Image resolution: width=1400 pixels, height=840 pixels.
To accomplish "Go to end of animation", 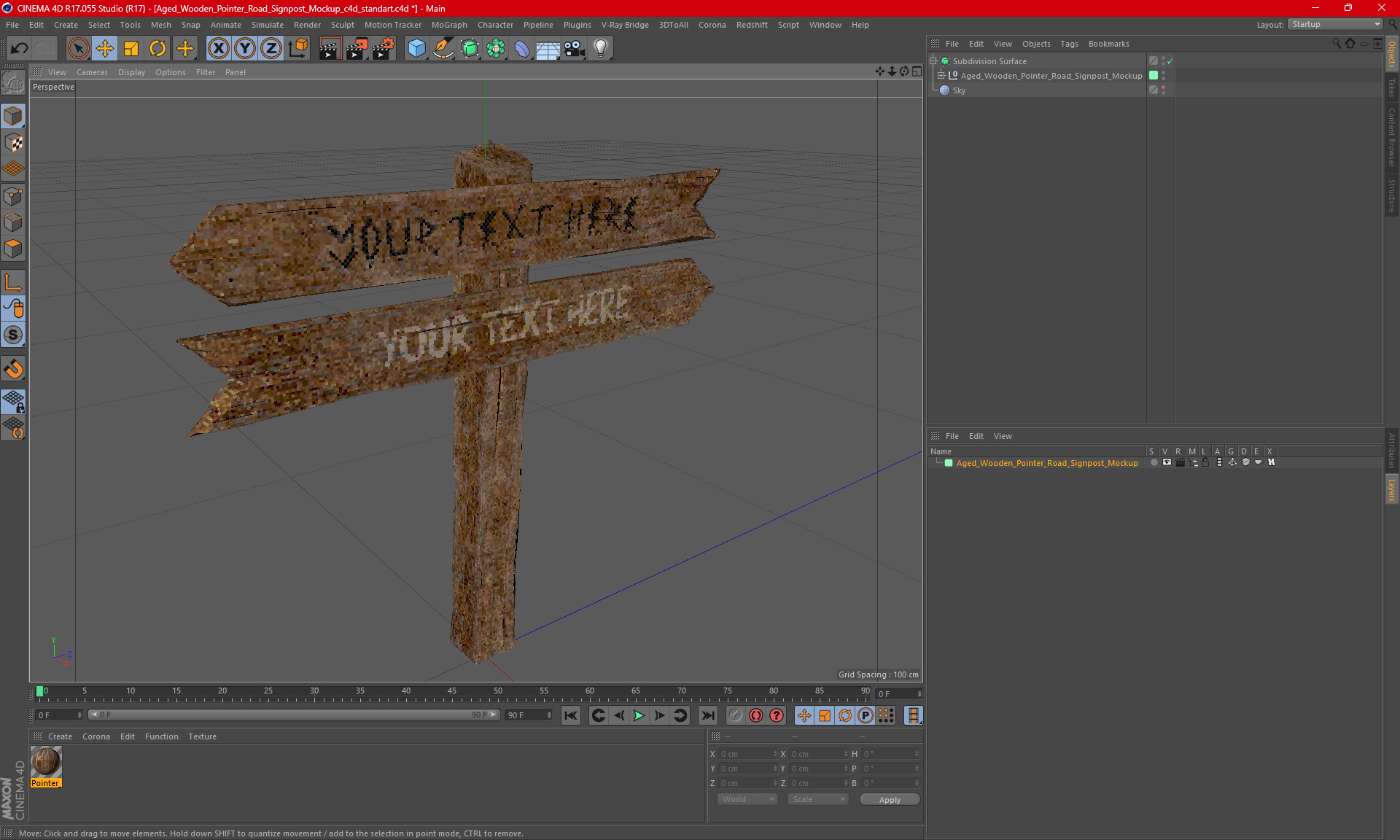I will click(707, 715).
